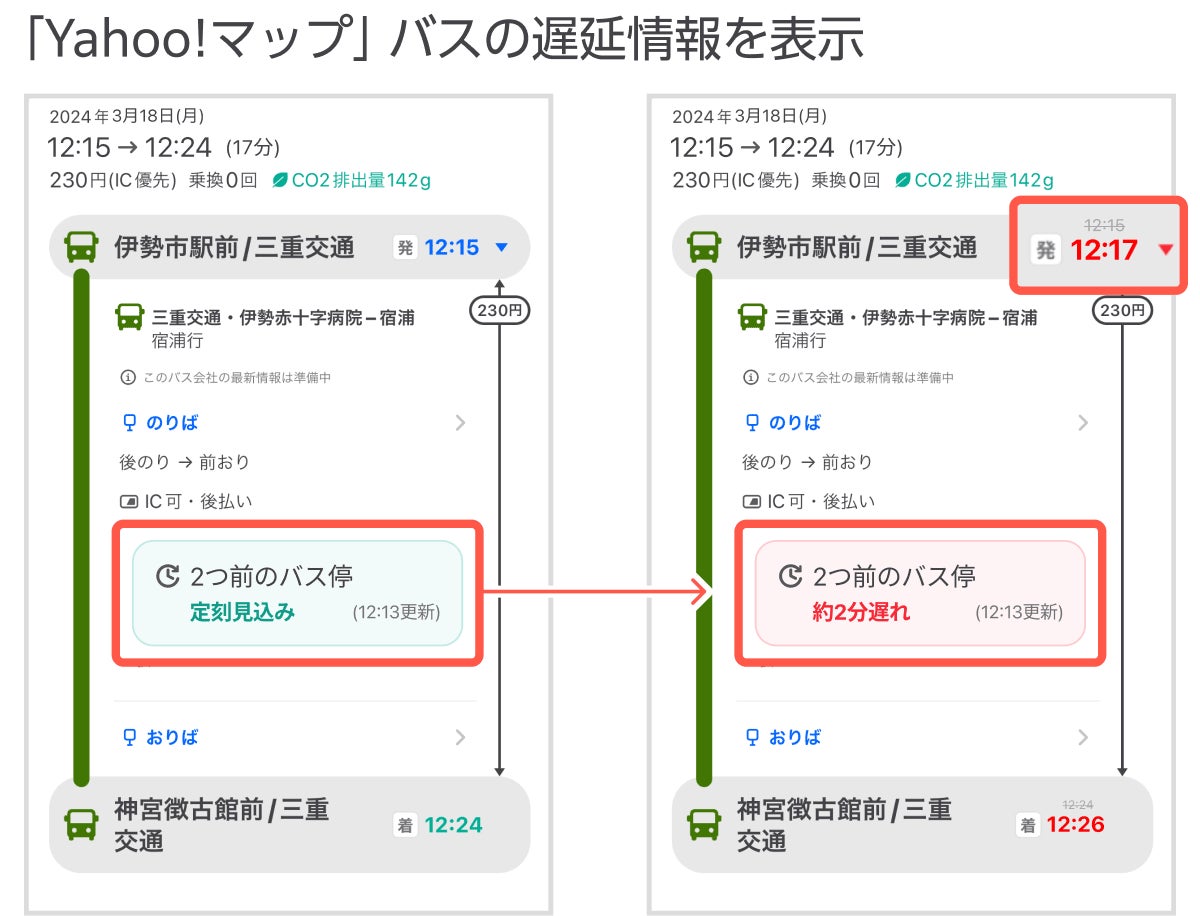Open おりば link in left panel
Screen dimensions: 1200x916
click(172, 737)
